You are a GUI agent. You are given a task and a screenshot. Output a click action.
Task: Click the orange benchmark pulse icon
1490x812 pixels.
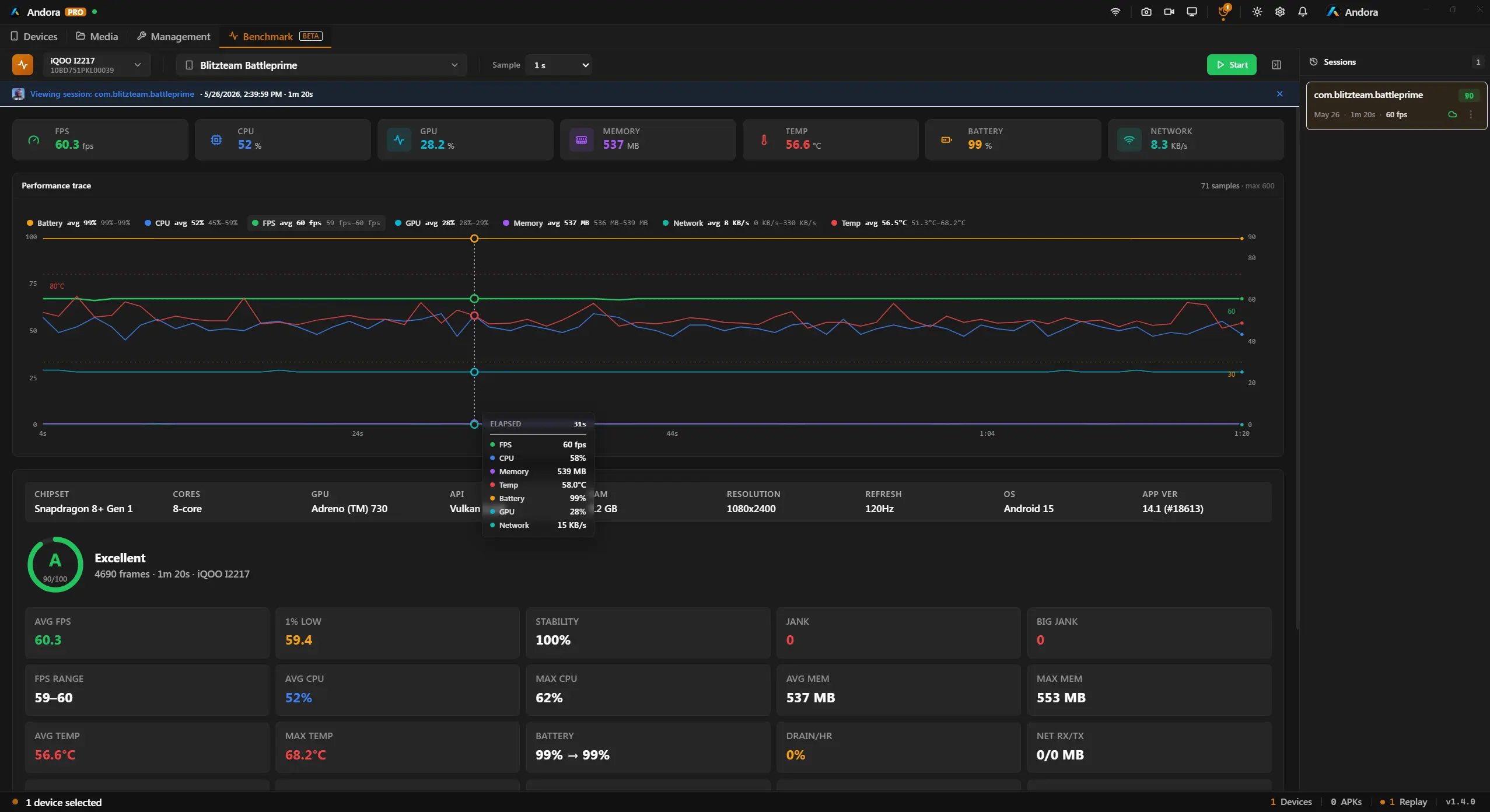pos(23,65)
